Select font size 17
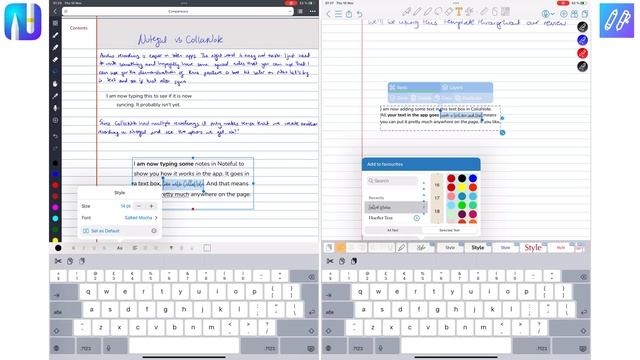Image resolution: width=640 pixels, height=360 pixels. [x=437, y=198]
